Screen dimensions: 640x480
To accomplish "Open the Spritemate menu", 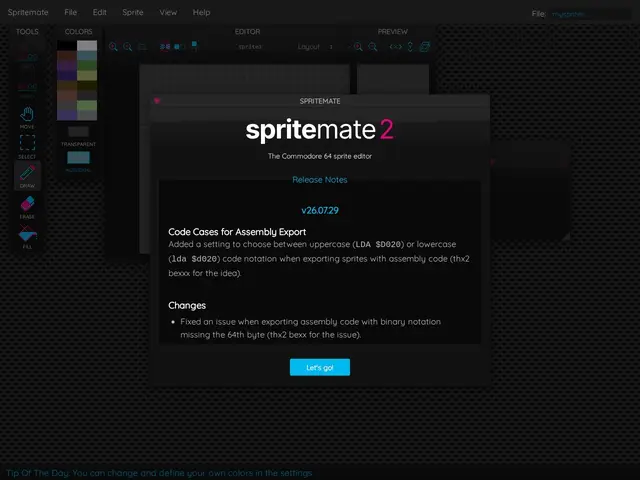I will point(28,12).
